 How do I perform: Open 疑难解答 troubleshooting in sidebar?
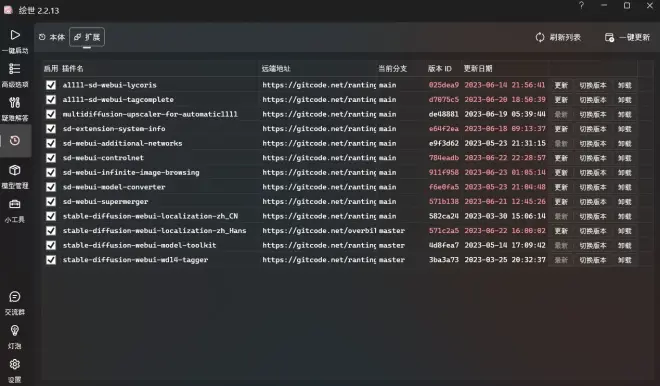pyautogui.click(x=15, y=109)
